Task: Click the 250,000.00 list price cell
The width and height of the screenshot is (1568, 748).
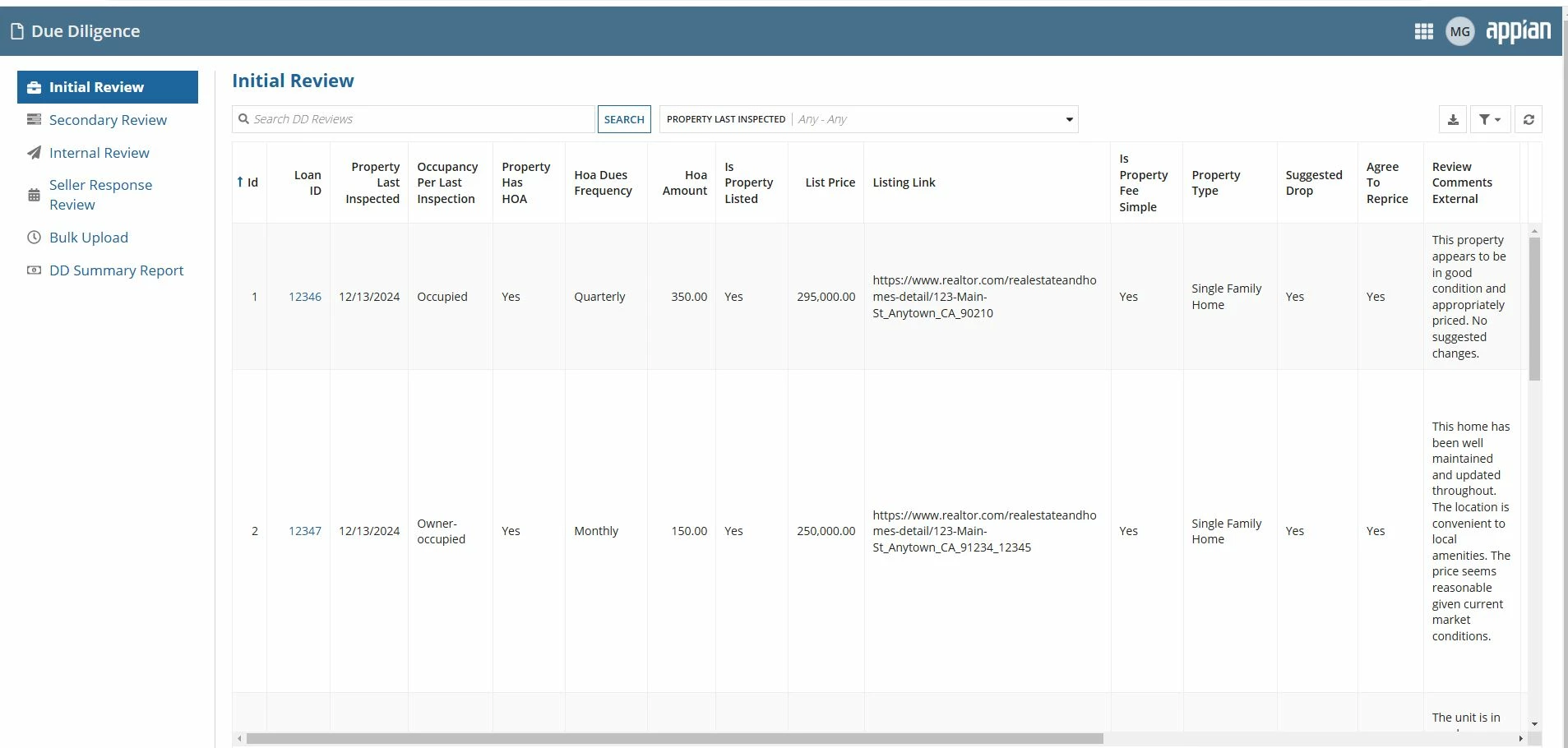Action: (x=826, y=531)
